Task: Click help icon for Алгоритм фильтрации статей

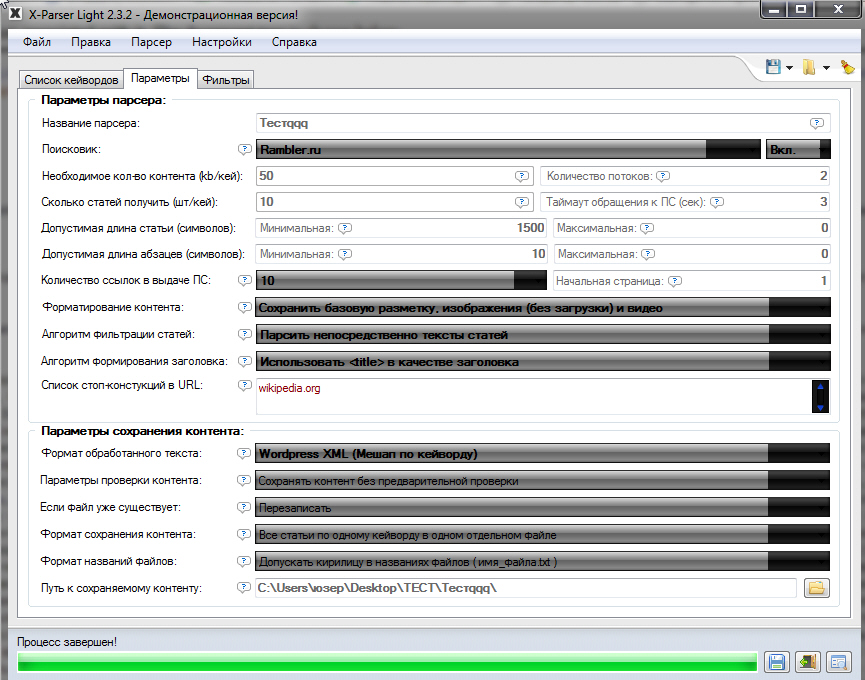Action: tap(244, 334)
